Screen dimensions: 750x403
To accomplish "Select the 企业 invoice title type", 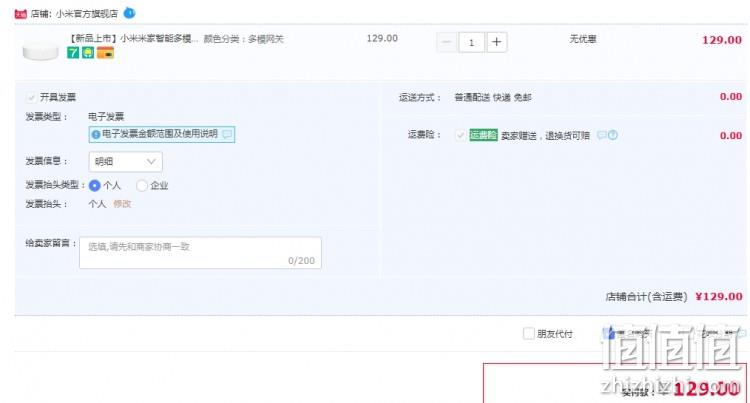I will pos(142,185).
